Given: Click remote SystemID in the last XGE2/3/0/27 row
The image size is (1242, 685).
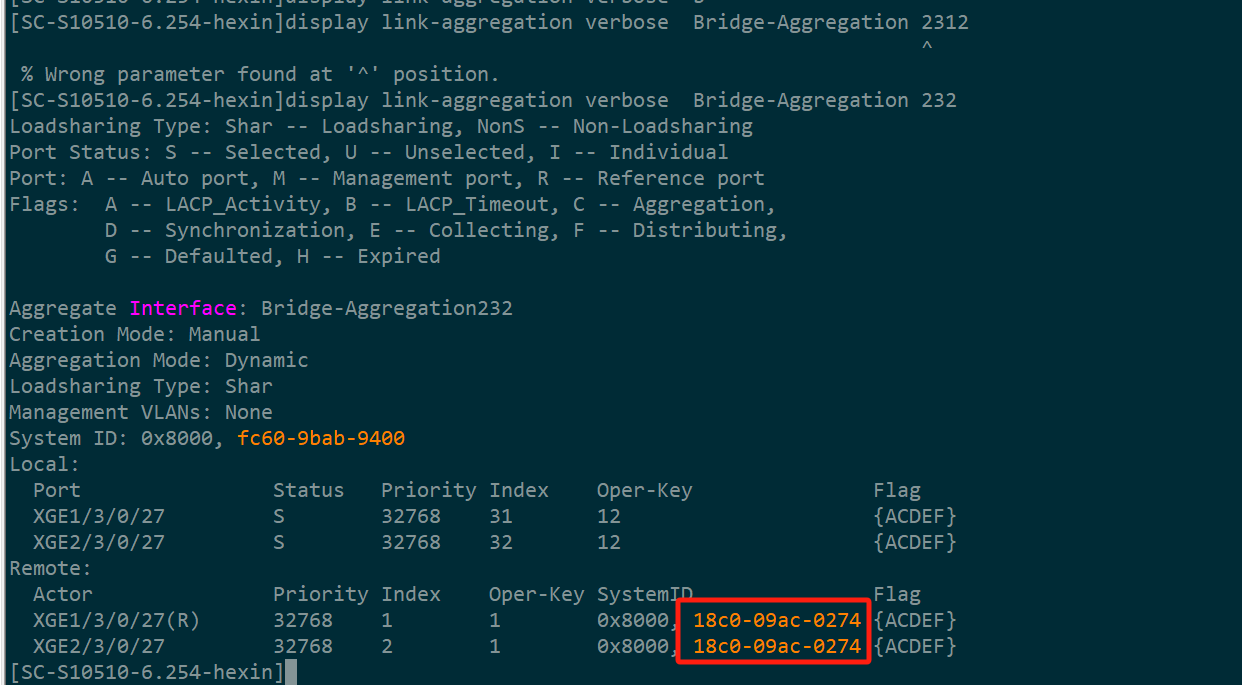Looking at the screenshot, I should pos(776,646).
